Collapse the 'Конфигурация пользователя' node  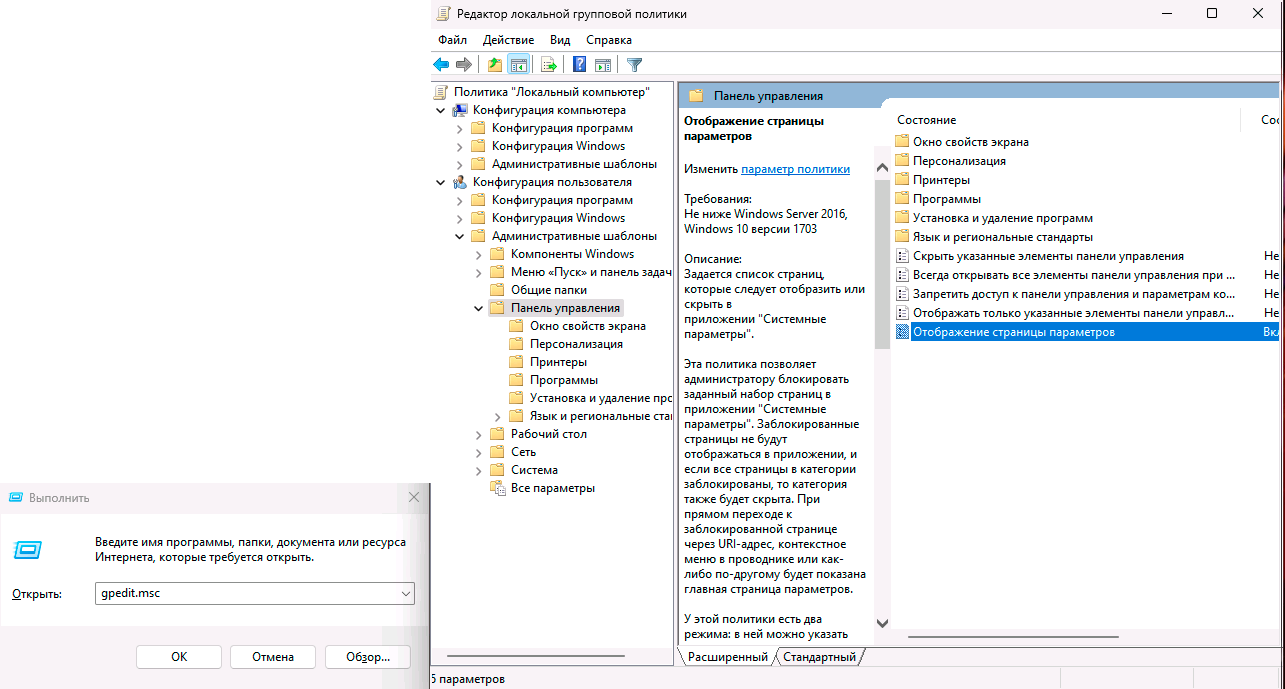point(441,182)
